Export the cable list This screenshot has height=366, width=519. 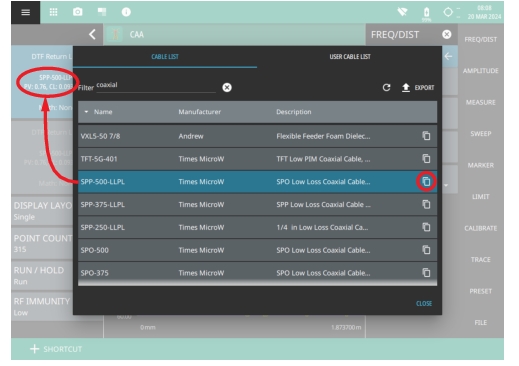tap(418, 87)
